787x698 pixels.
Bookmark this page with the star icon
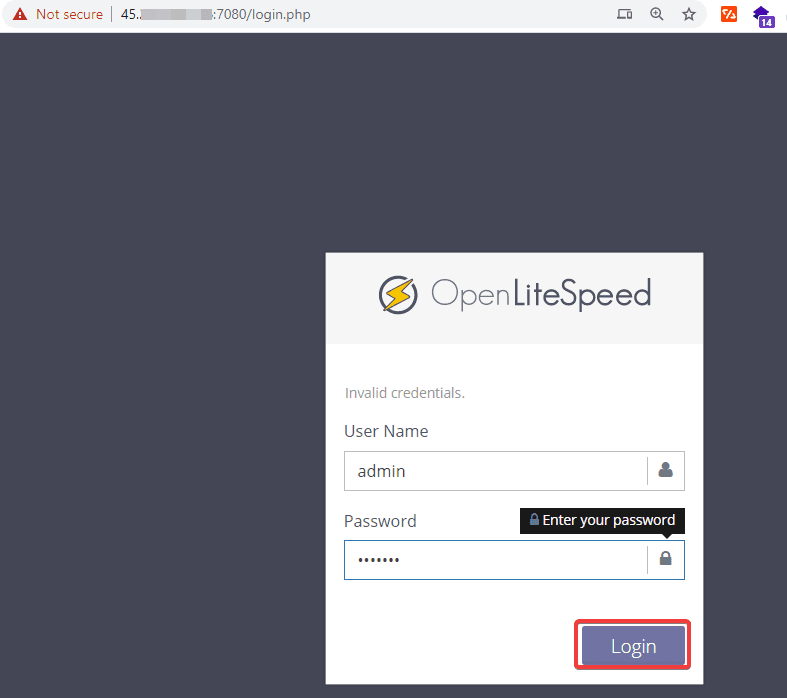[x=689, y=14]
